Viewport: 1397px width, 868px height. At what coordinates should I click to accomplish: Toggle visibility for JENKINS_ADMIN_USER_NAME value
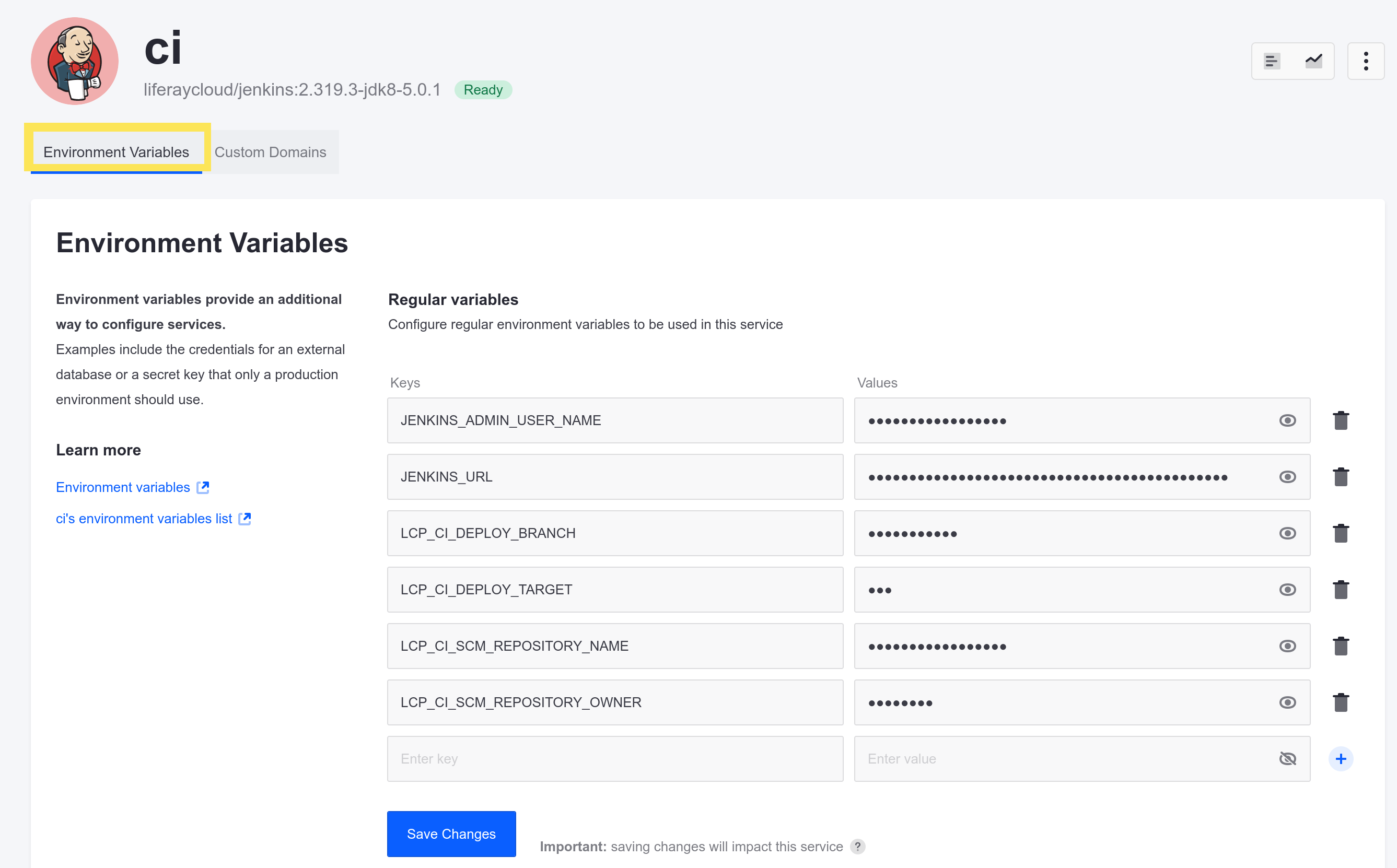tap(1288, 420)
